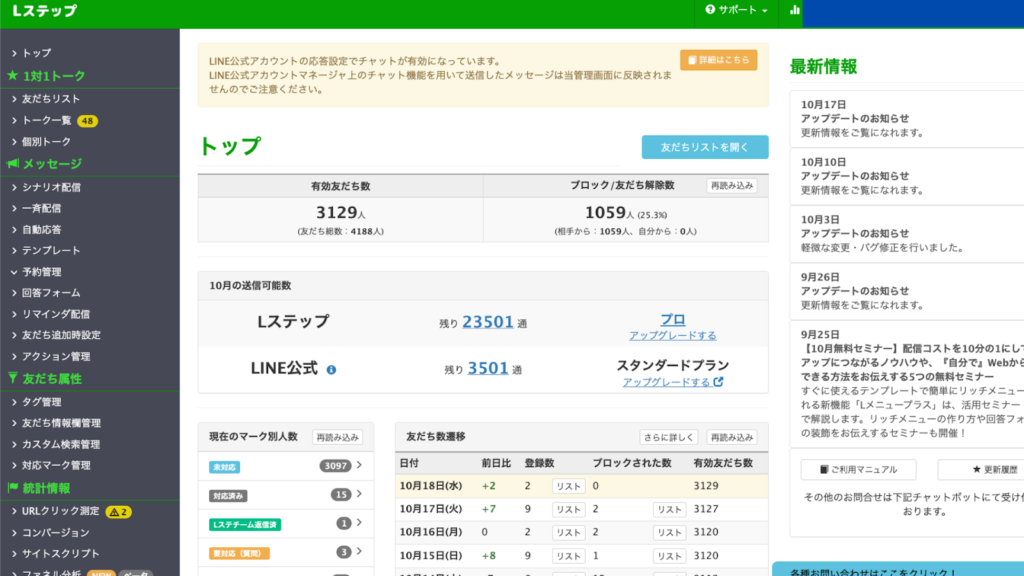
Task: Open the 10月17日 アップデートのお知らせ news item
Action: (907, 118)
